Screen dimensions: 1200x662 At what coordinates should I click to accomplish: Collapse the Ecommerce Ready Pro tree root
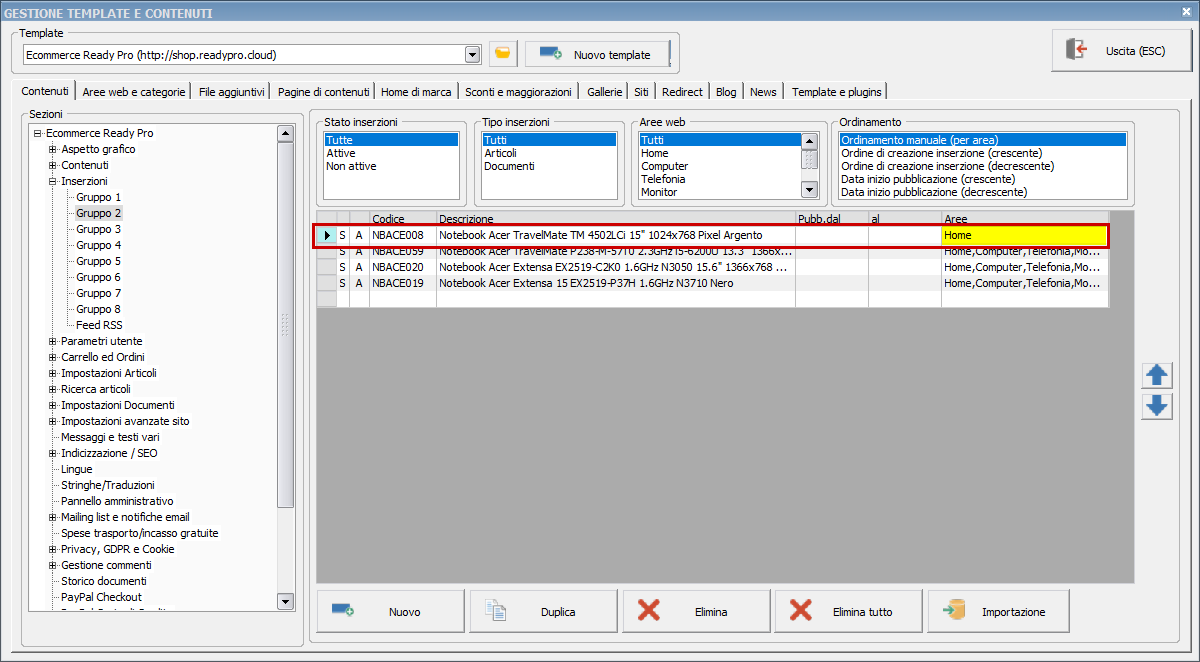[x=37, y=133]
